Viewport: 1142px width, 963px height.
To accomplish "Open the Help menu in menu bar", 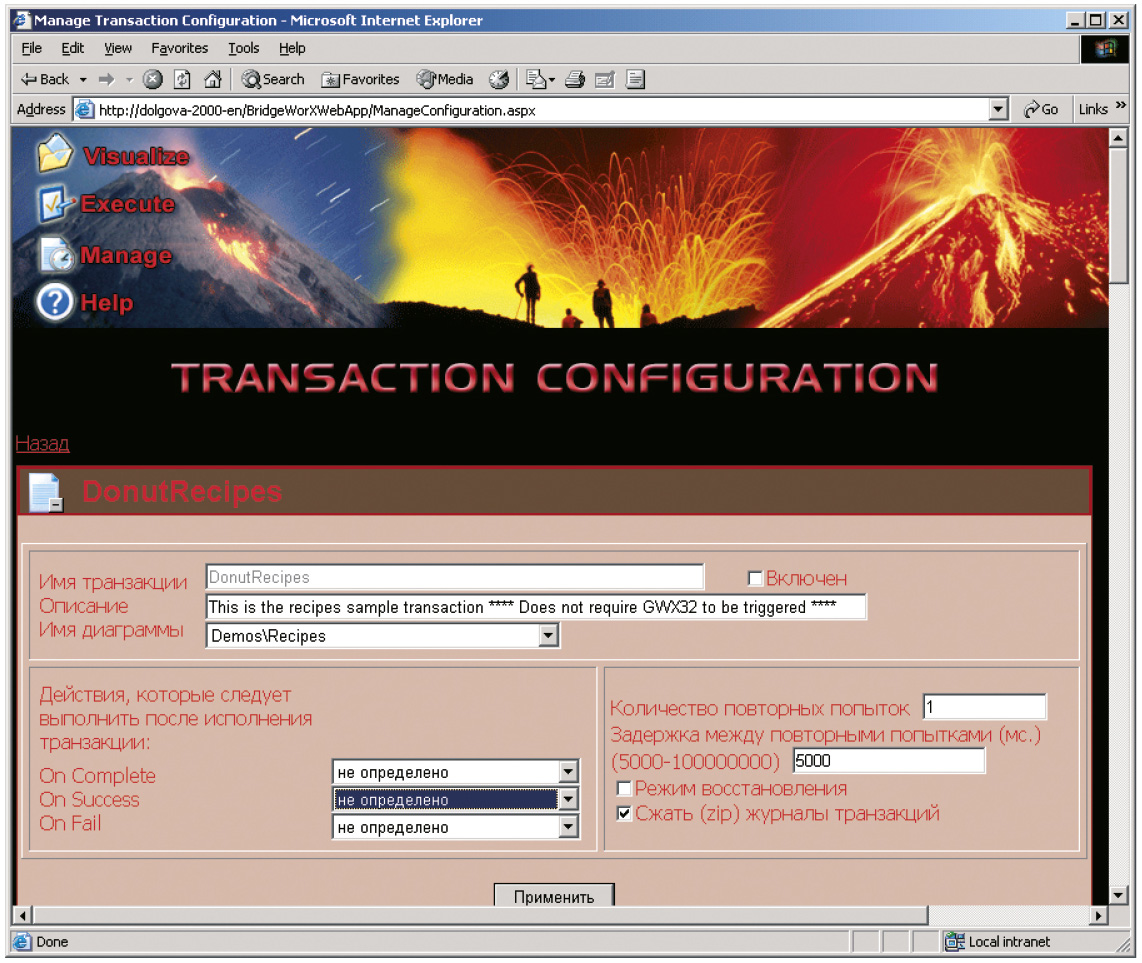I will (x=291, y=48).
